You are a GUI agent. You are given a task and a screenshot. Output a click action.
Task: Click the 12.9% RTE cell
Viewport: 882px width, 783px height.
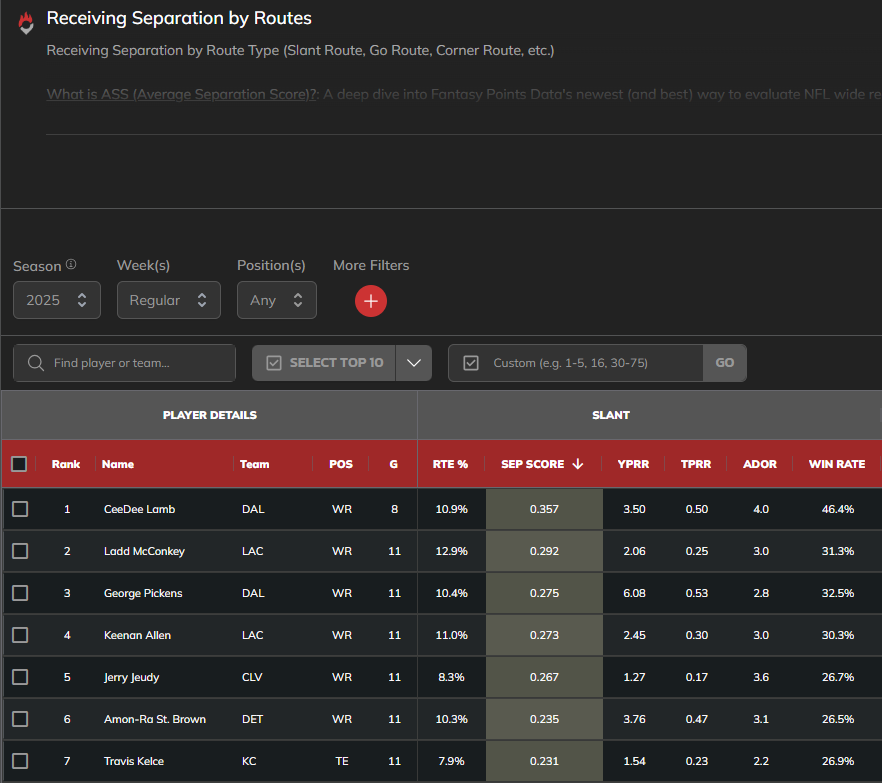tap(451, 551)
